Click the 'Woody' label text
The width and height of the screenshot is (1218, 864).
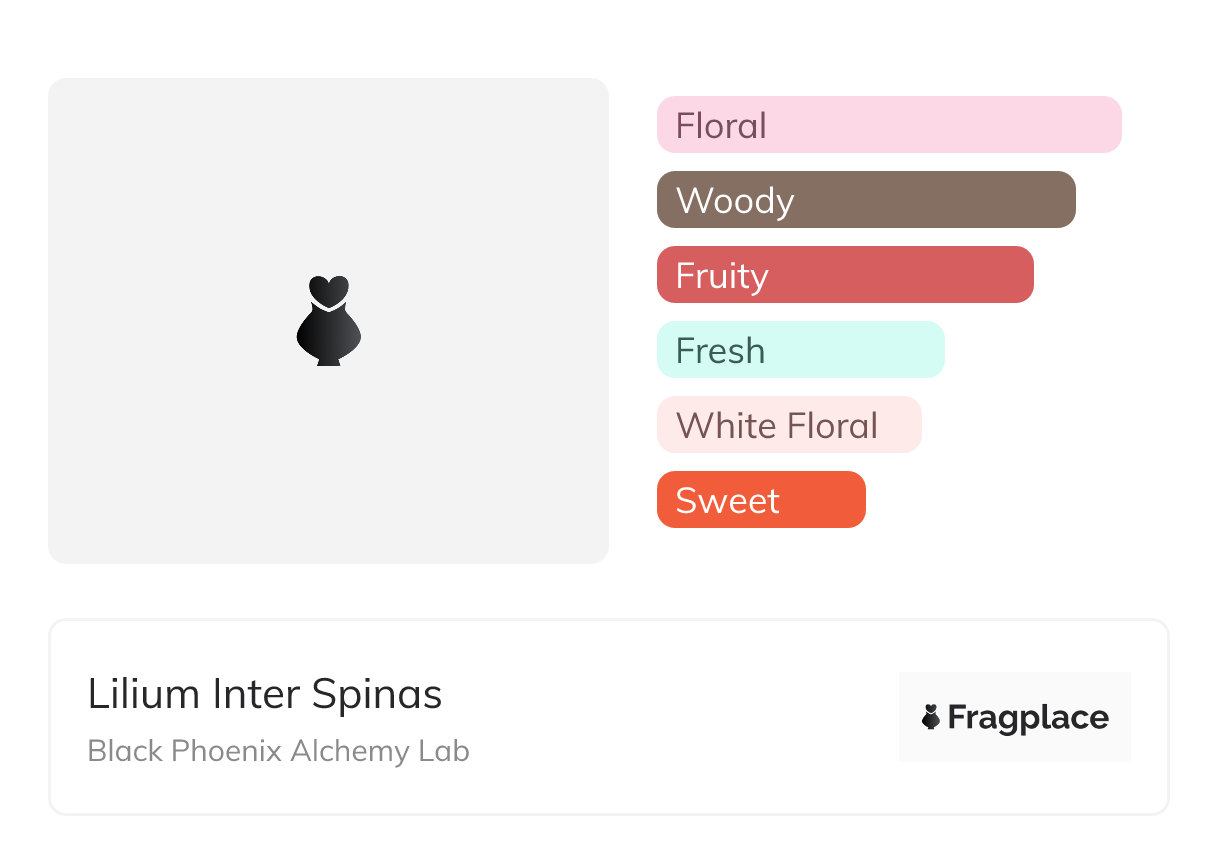point(735,201)
